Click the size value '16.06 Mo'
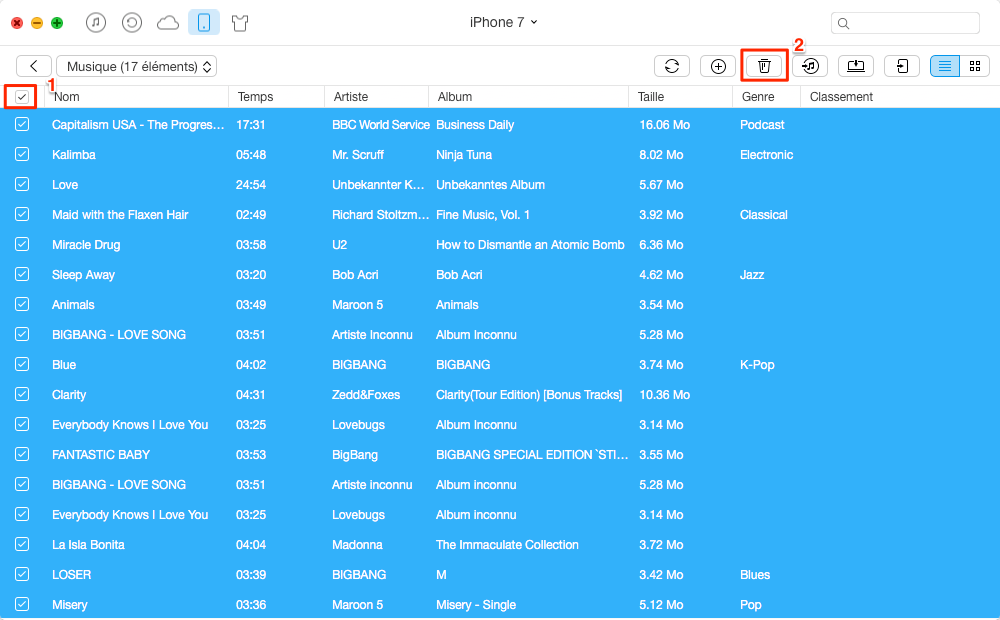The height and width of the screenshot is (620, 1000). [665, 125]
